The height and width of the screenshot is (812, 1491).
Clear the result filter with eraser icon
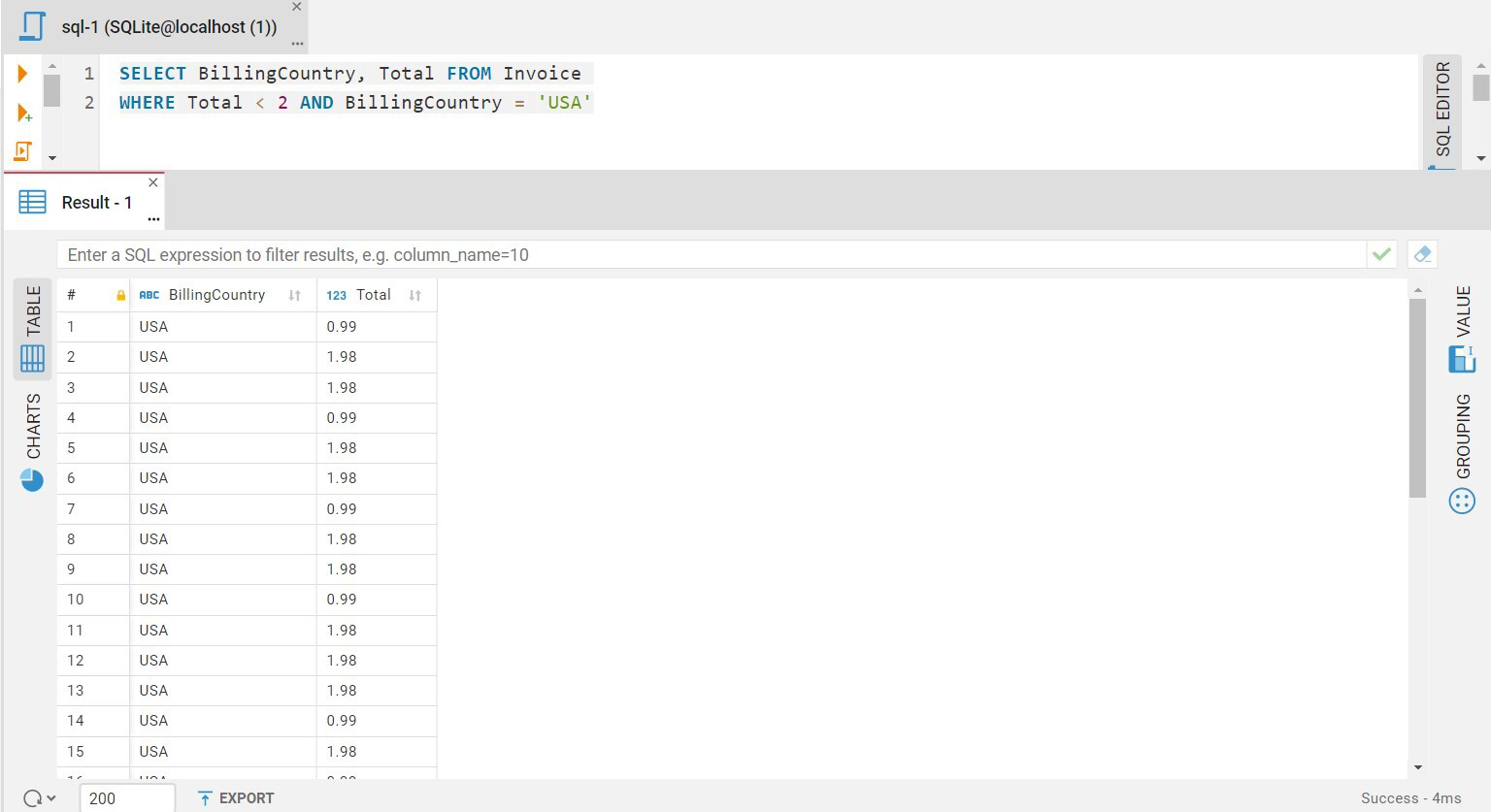point(1421,254)
